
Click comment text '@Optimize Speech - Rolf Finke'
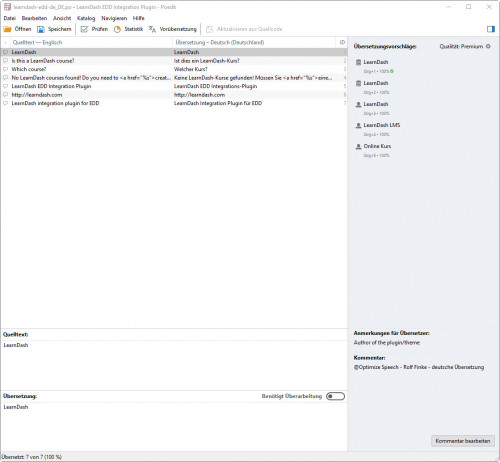click(x=390, y=367)
